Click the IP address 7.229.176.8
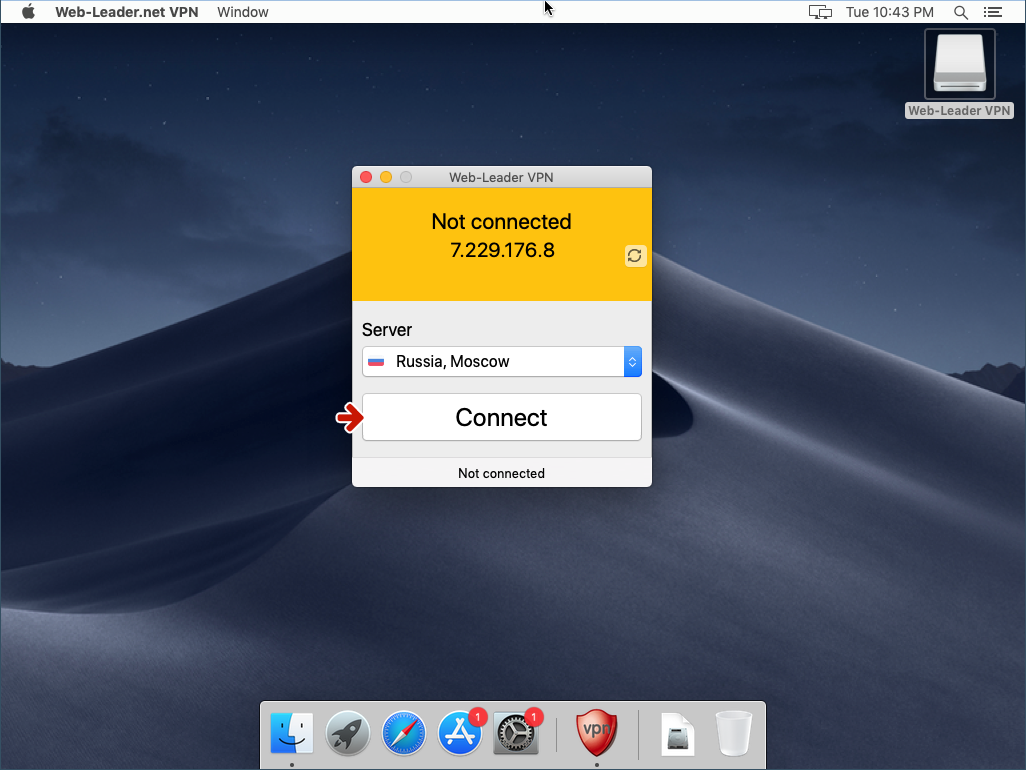The image size is (1026, 770). [x=502, y=250]
